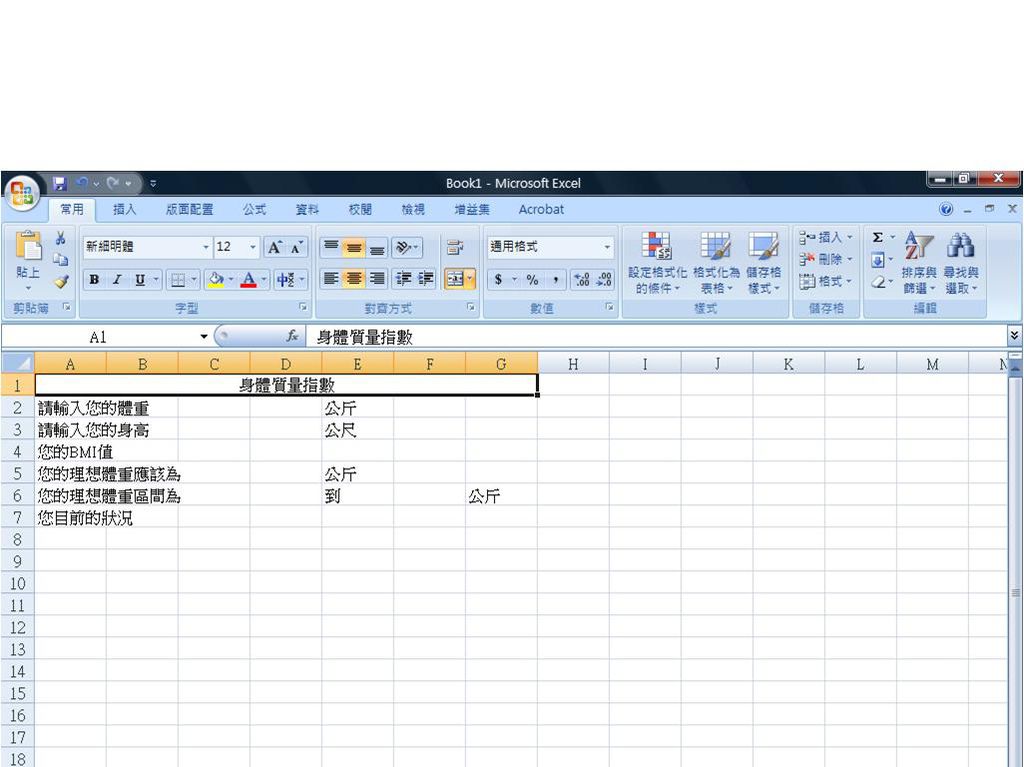Increase indent of cell text

coord(426,279)
